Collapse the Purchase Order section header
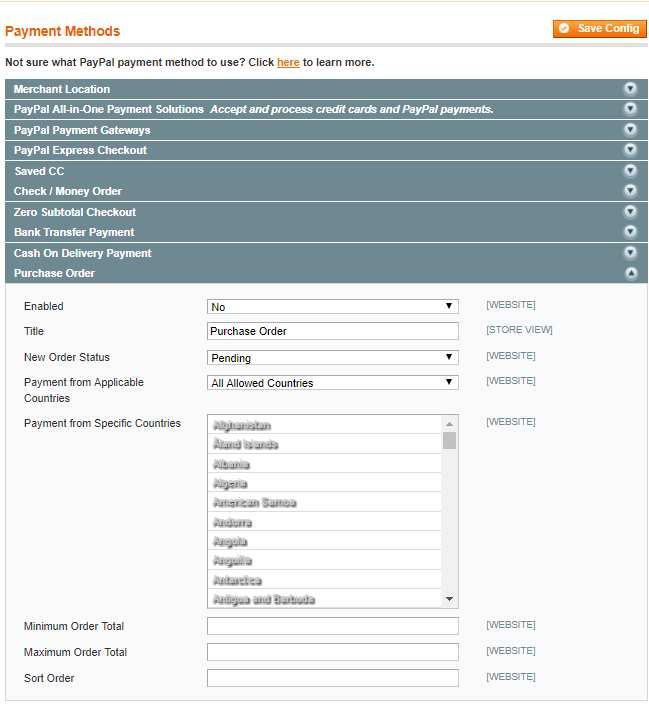This screenshot has width=649, height=704. click(326, 273)
